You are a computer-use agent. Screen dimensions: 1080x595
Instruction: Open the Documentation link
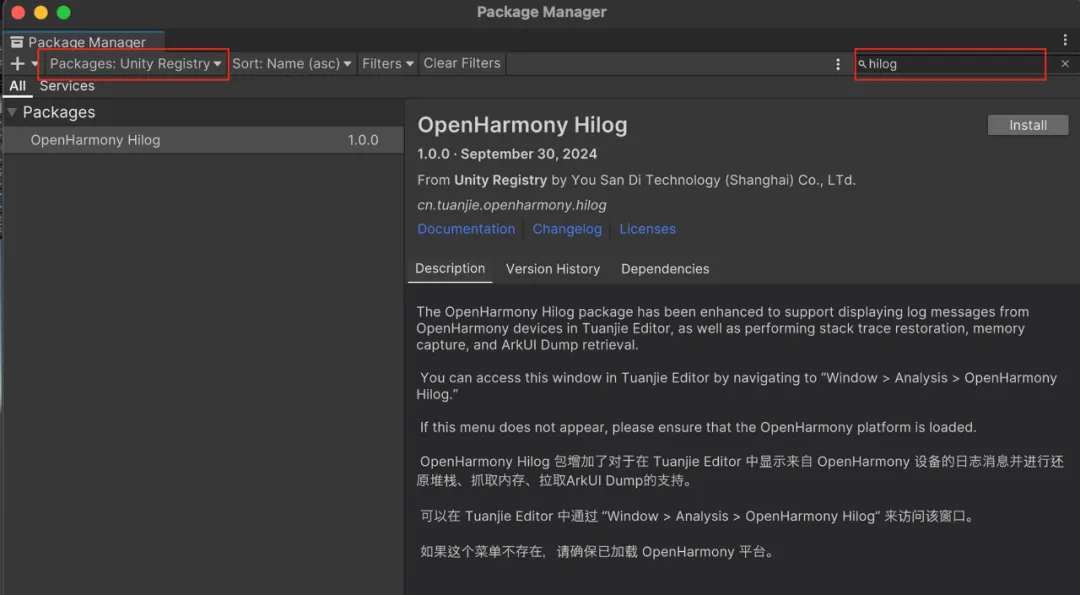(466, 229)
